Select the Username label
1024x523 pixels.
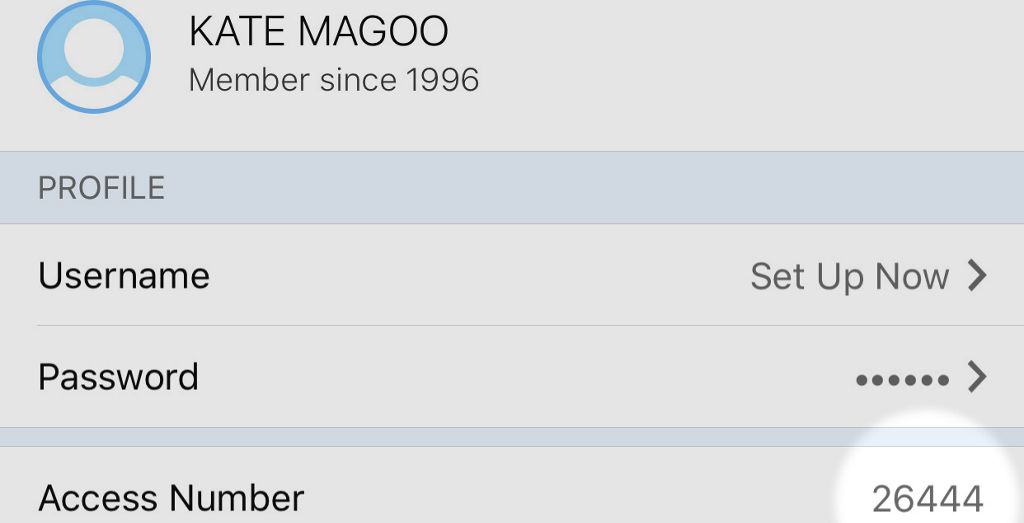pyautogui.click(x=124, y=275)
